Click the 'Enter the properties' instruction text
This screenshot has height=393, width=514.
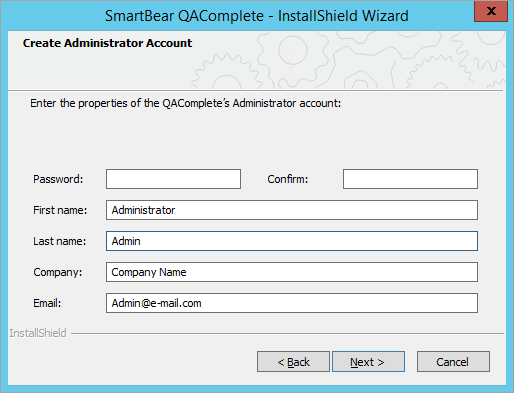pos(186,103)
